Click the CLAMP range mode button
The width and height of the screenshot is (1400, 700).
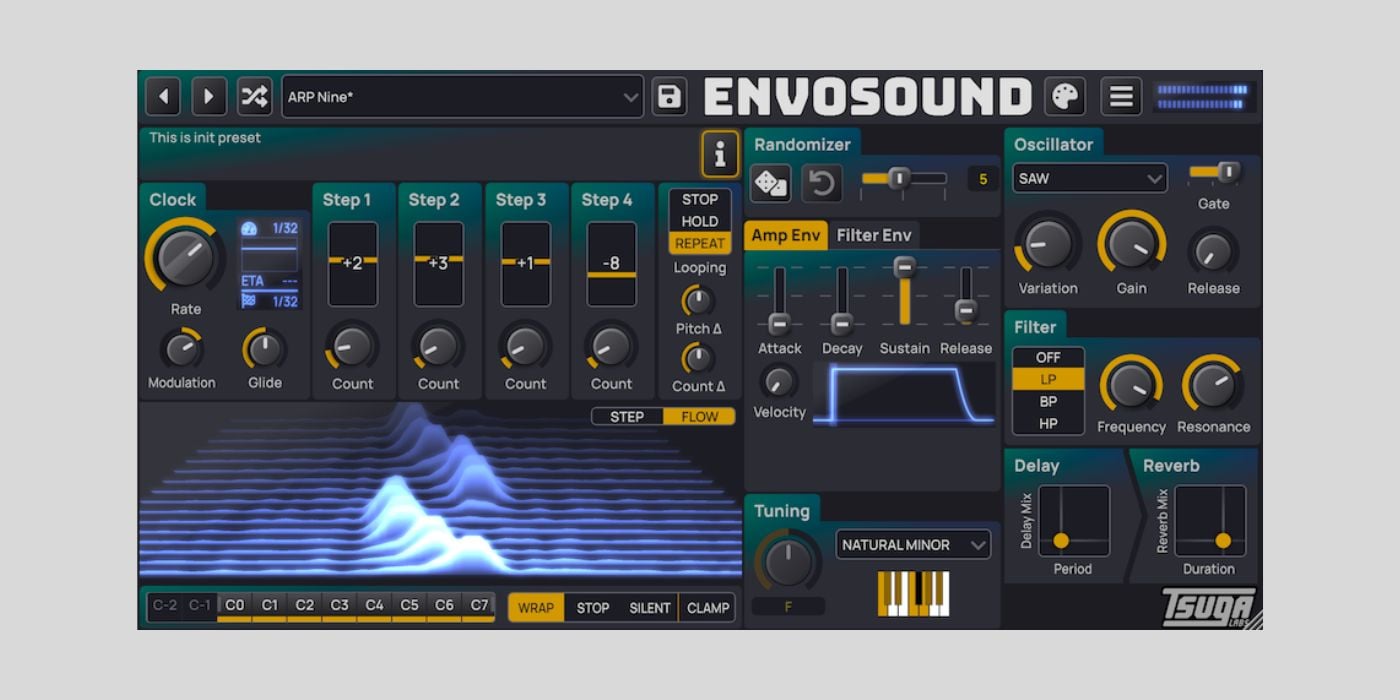(x=708, y=608)
